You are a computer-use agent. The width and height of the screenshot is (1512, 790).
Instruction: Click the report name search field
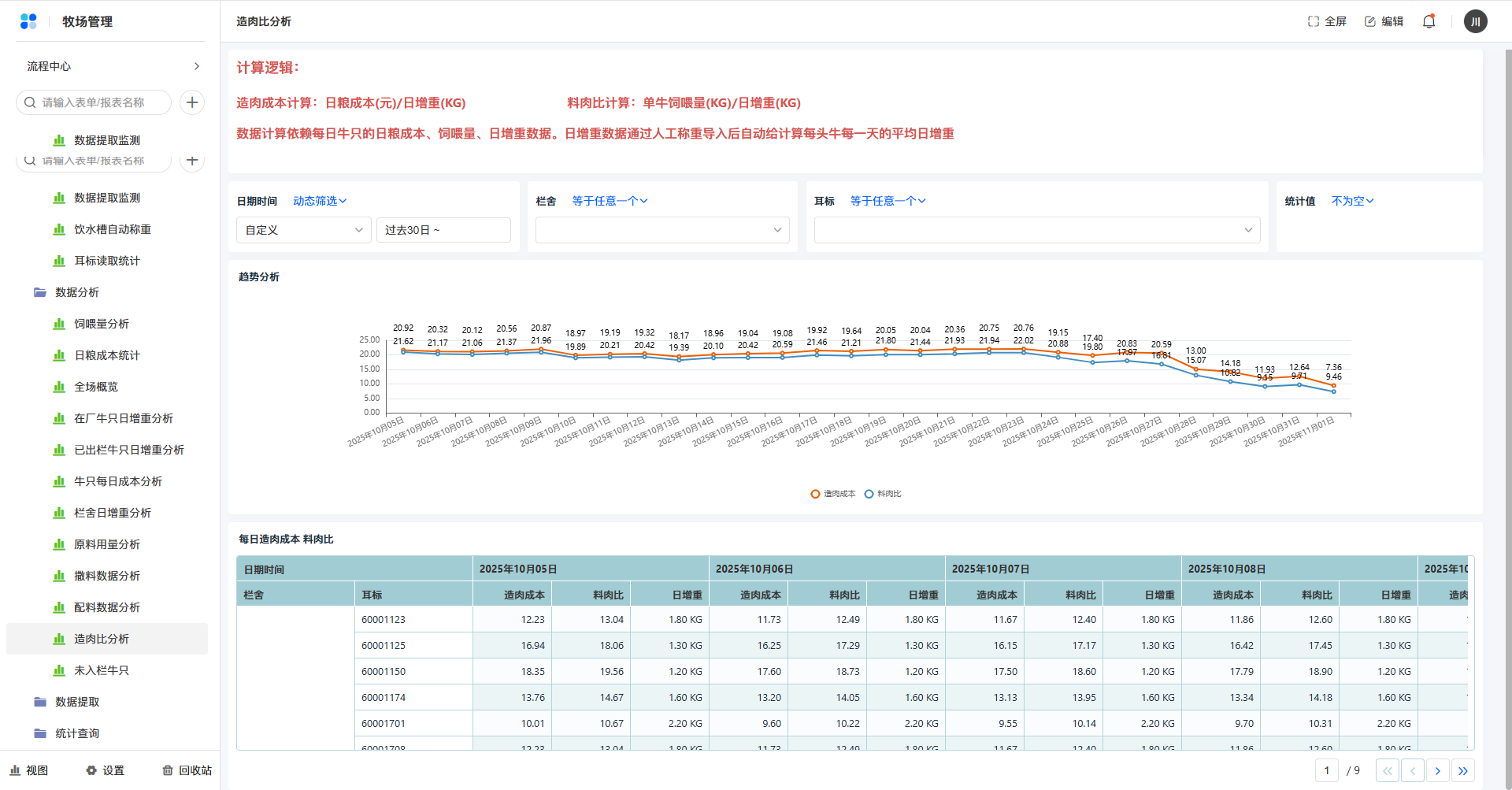(102, 102)
